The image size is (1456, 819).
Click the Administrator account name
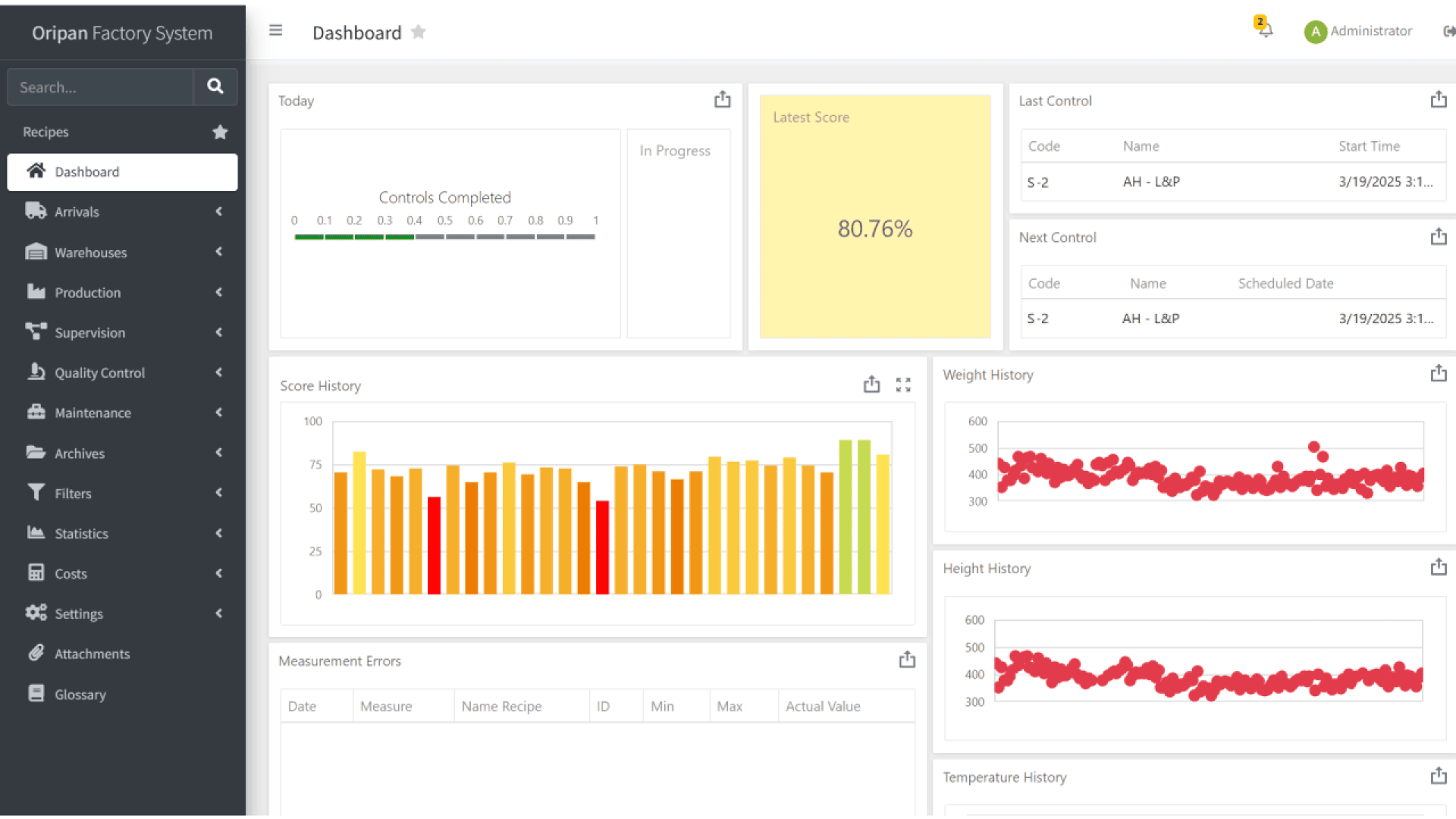1373,31
